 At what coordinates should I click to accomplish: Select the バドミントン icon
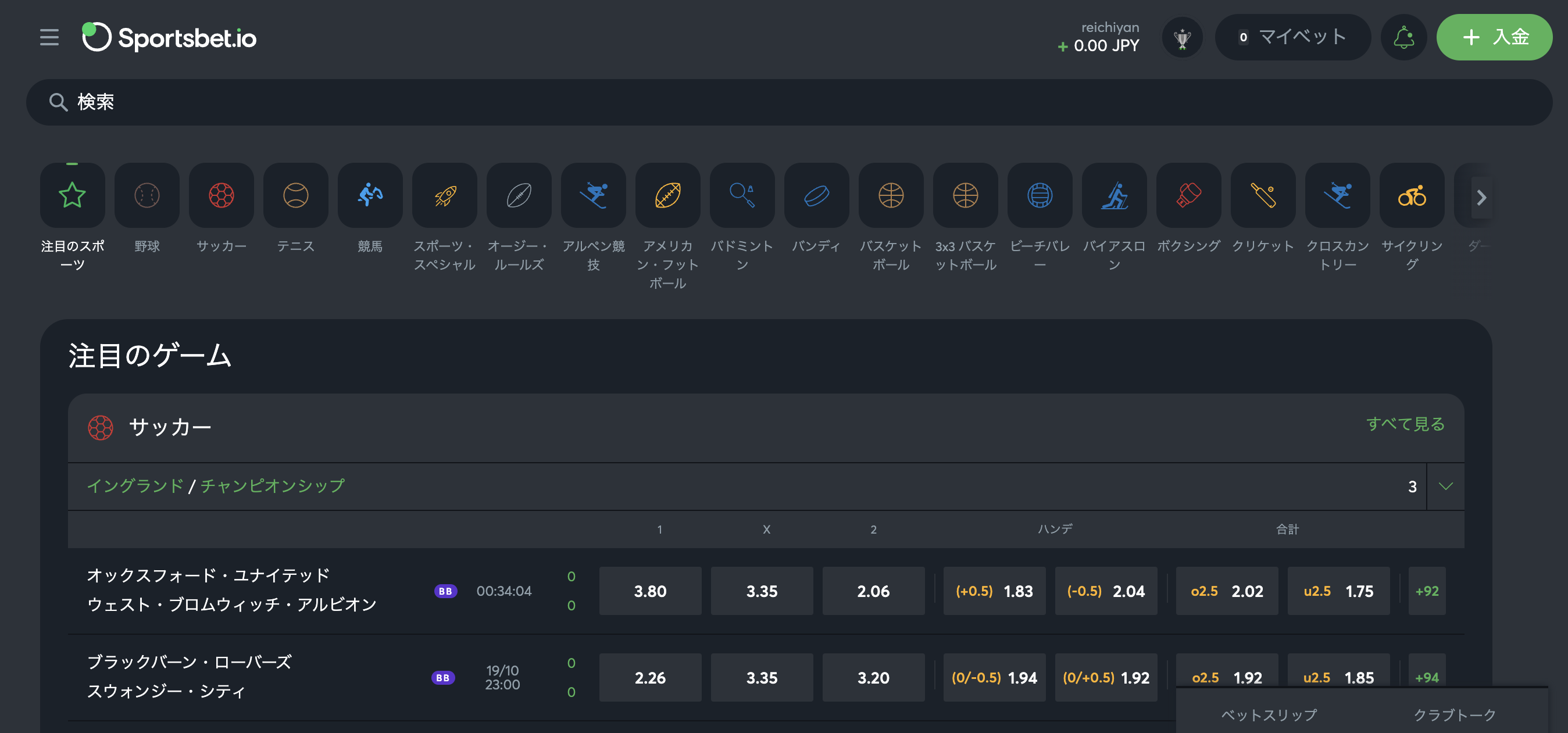click(x=742, y=195)
